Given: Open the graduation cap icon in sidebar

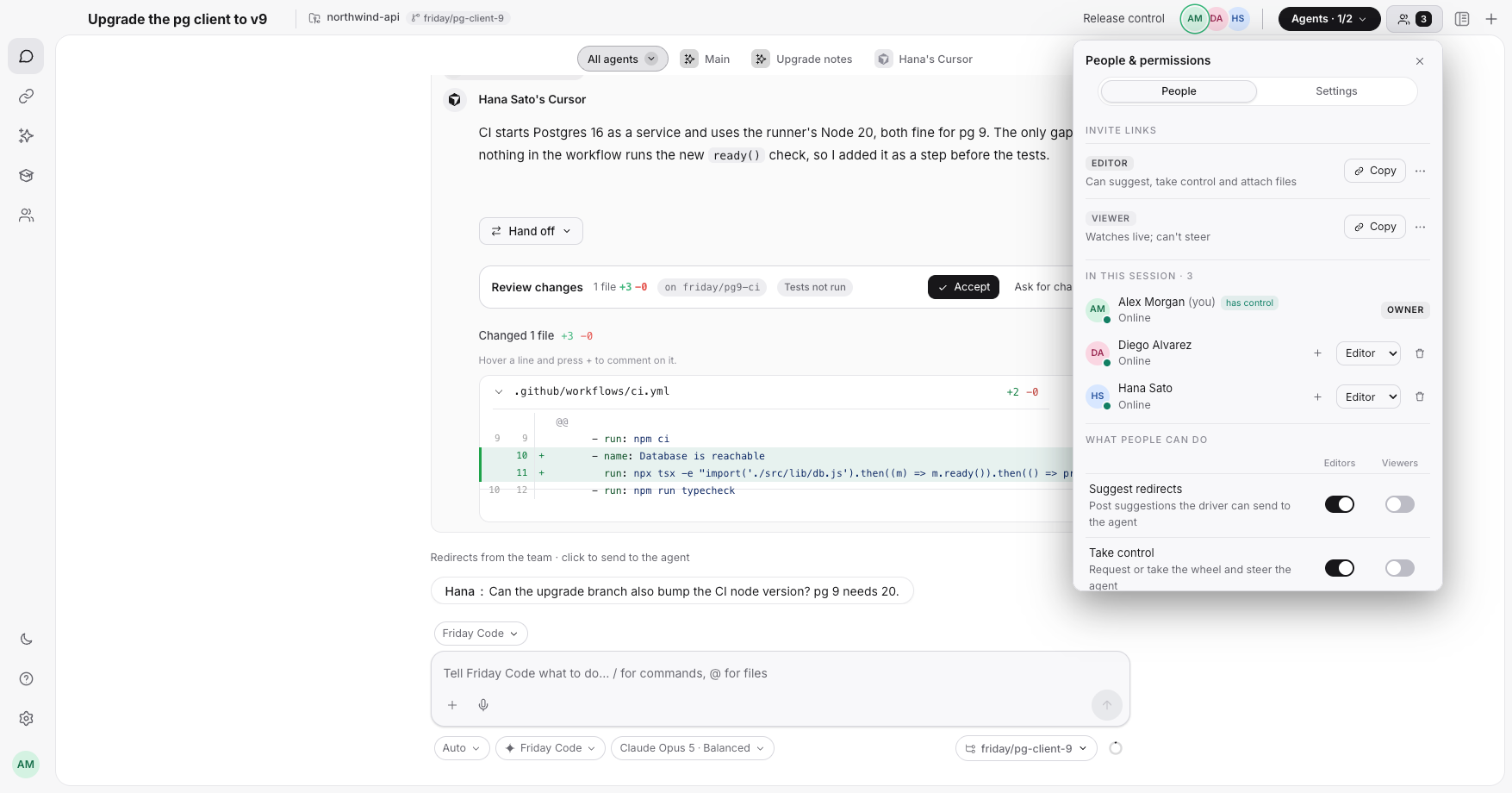Looking at the screenshot, I should (x=26, y=175).
